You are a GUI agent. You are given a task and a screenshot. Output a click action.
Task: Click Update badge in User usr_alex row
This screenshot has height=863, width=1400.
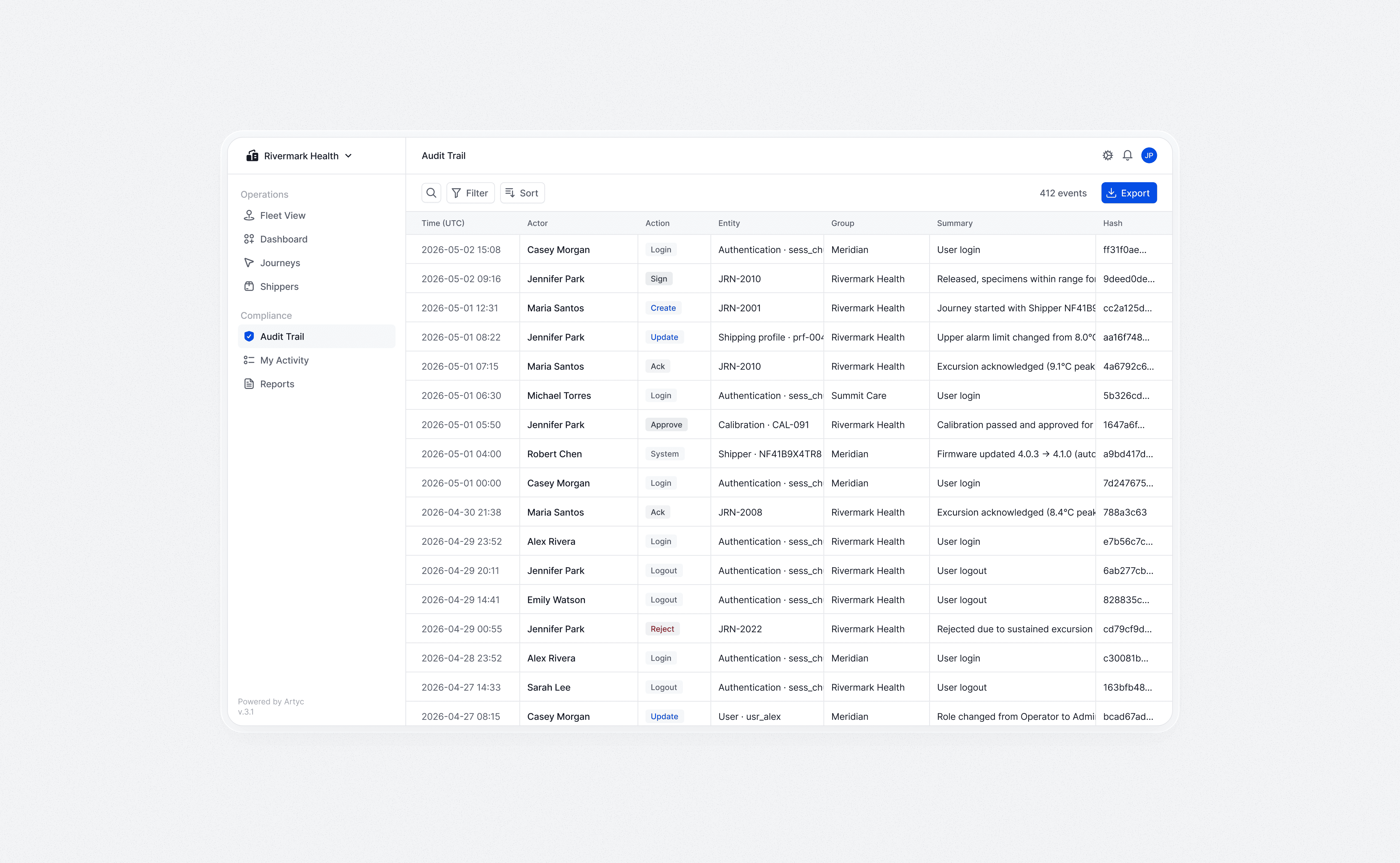tap(664, 716)
